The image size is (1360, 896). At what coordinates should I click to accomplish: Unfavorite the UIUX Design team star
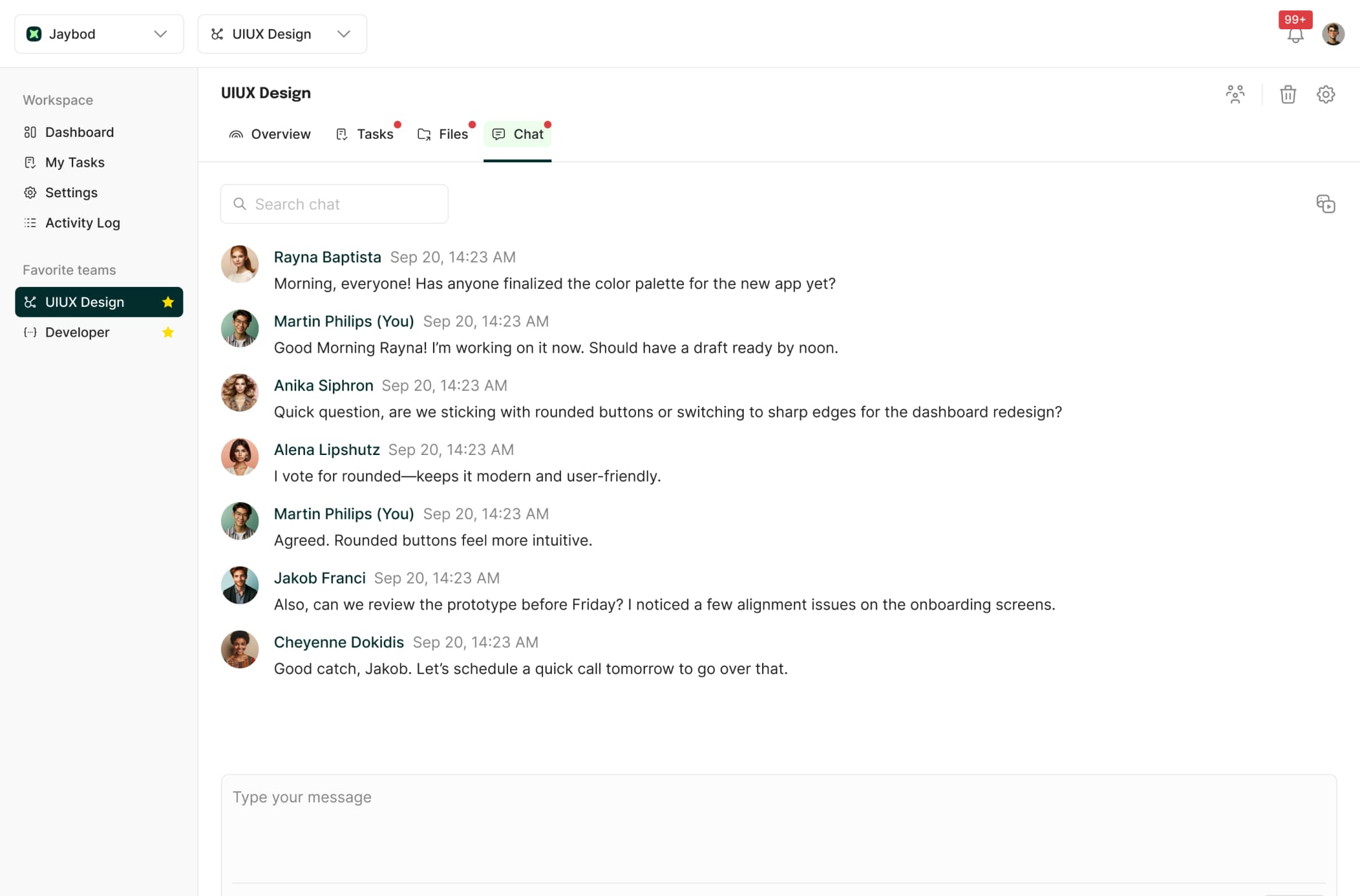pos(168,302)
